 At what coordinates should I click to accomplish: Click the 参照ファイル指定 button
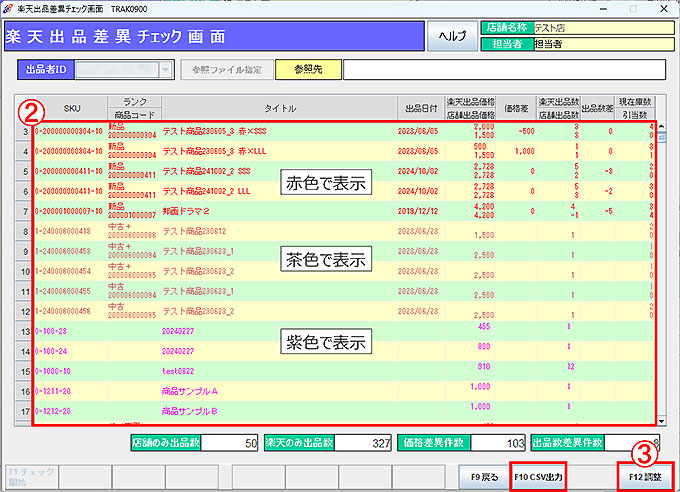pyautogui.click(x=224, y=70)
